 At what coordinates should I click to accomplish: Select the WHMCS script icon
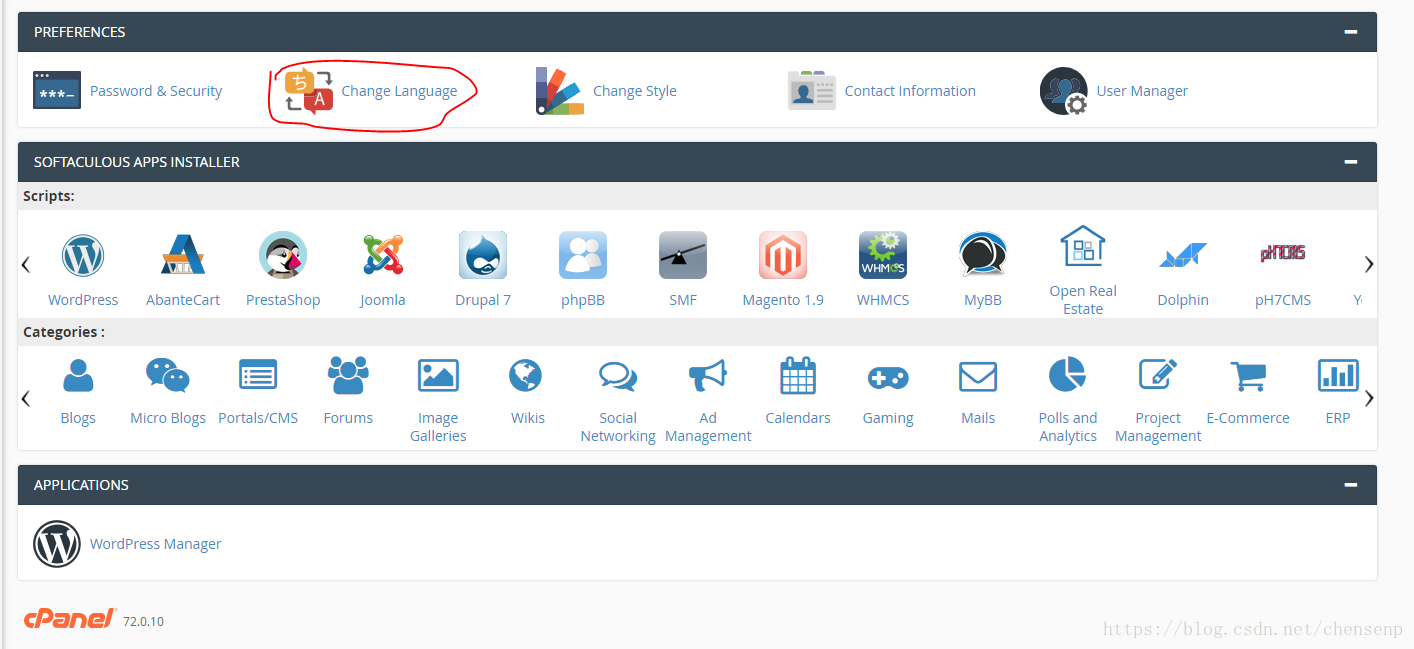click(883, 256)
